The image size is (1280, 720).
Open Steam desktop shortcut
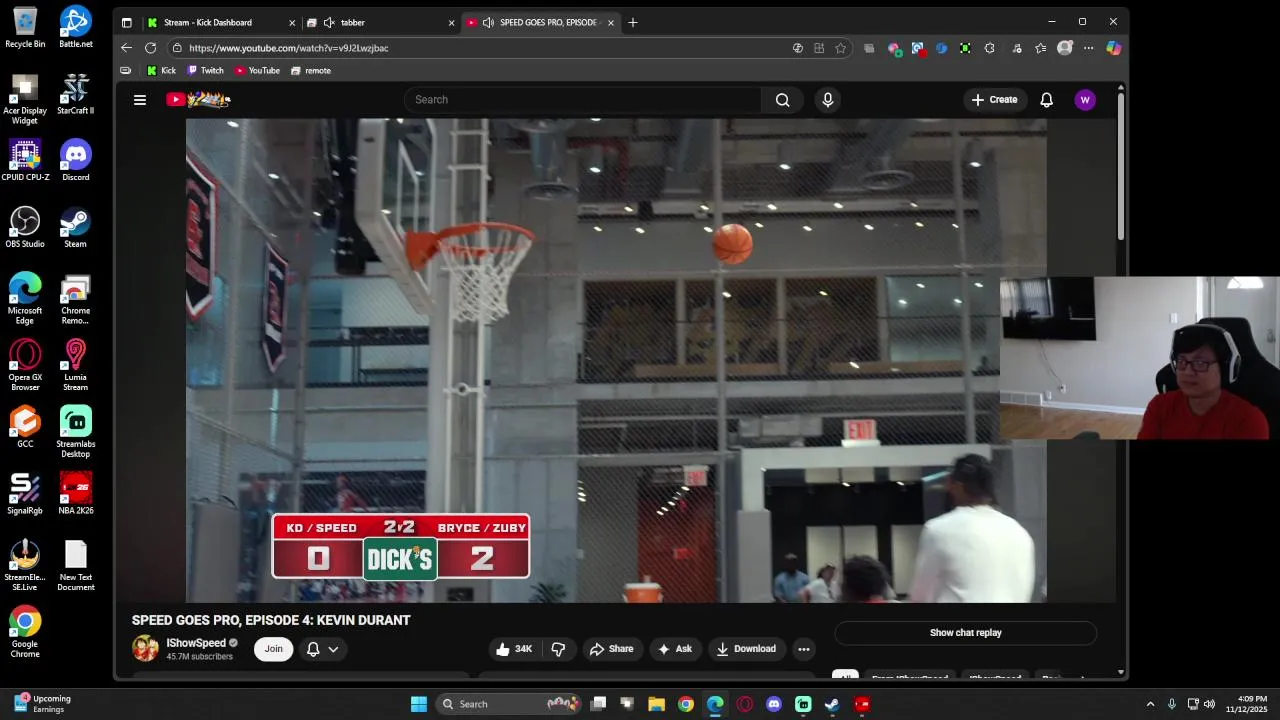coord(75,227)
